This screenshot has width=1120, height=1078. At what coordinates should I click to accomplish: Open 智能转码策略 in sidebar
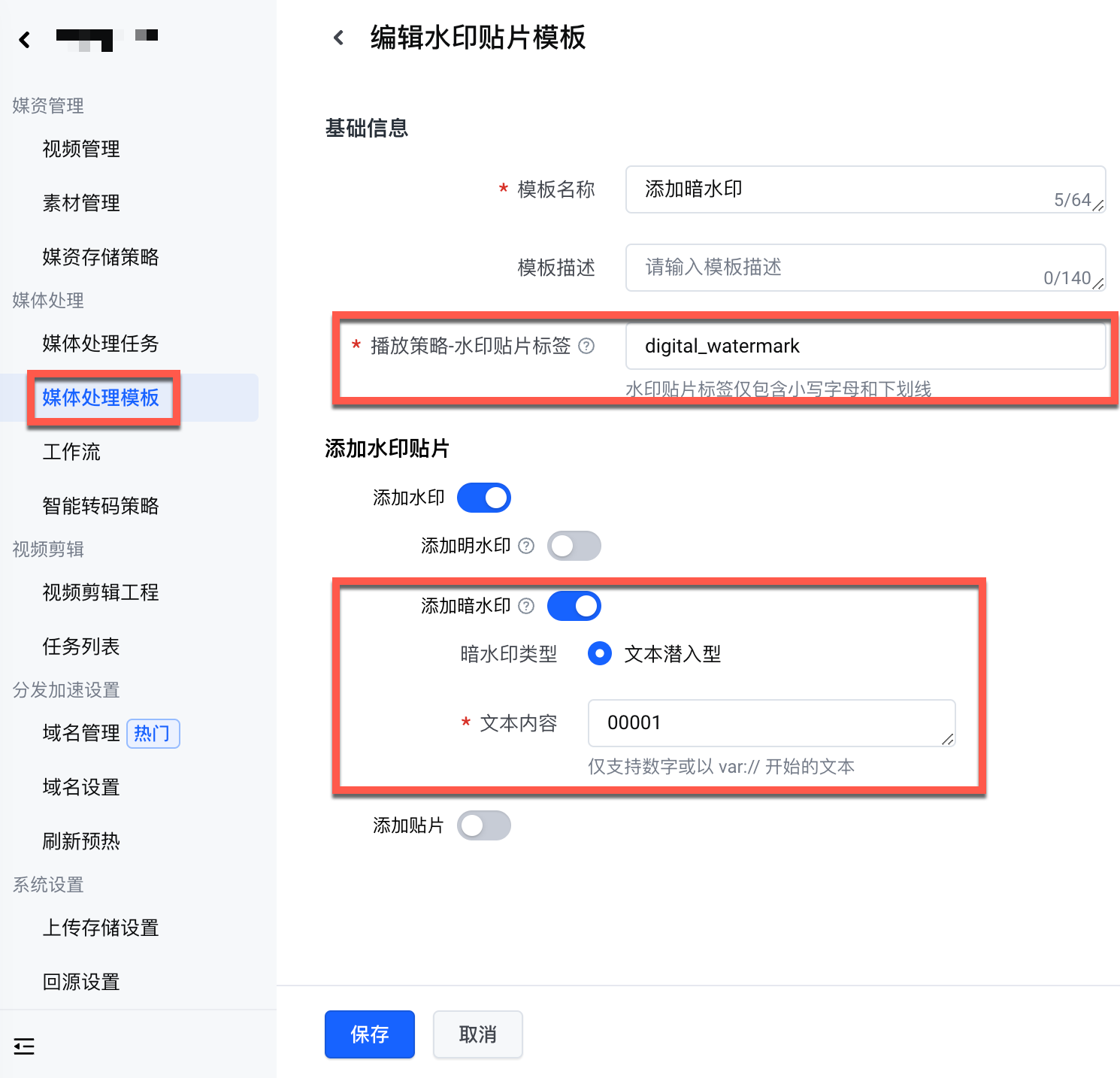pos(101,506)
